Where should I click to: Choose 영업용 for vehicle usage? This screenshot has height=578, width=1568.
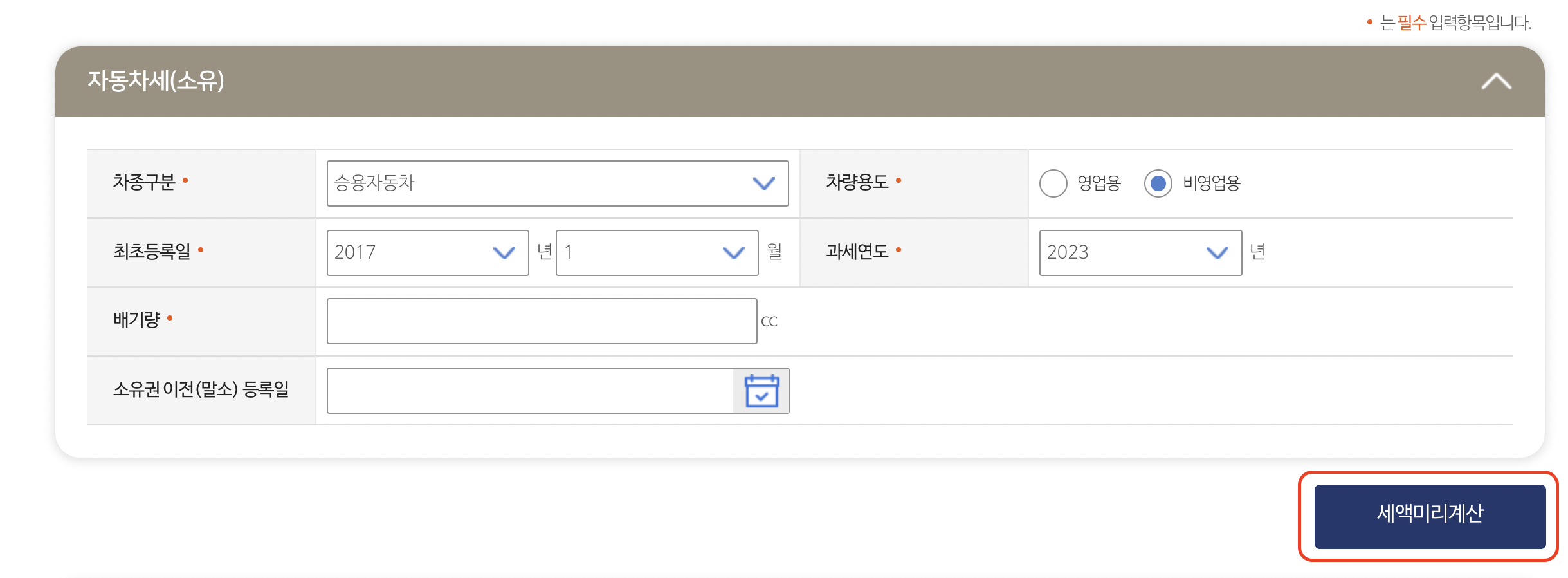tap(1053, 184)
